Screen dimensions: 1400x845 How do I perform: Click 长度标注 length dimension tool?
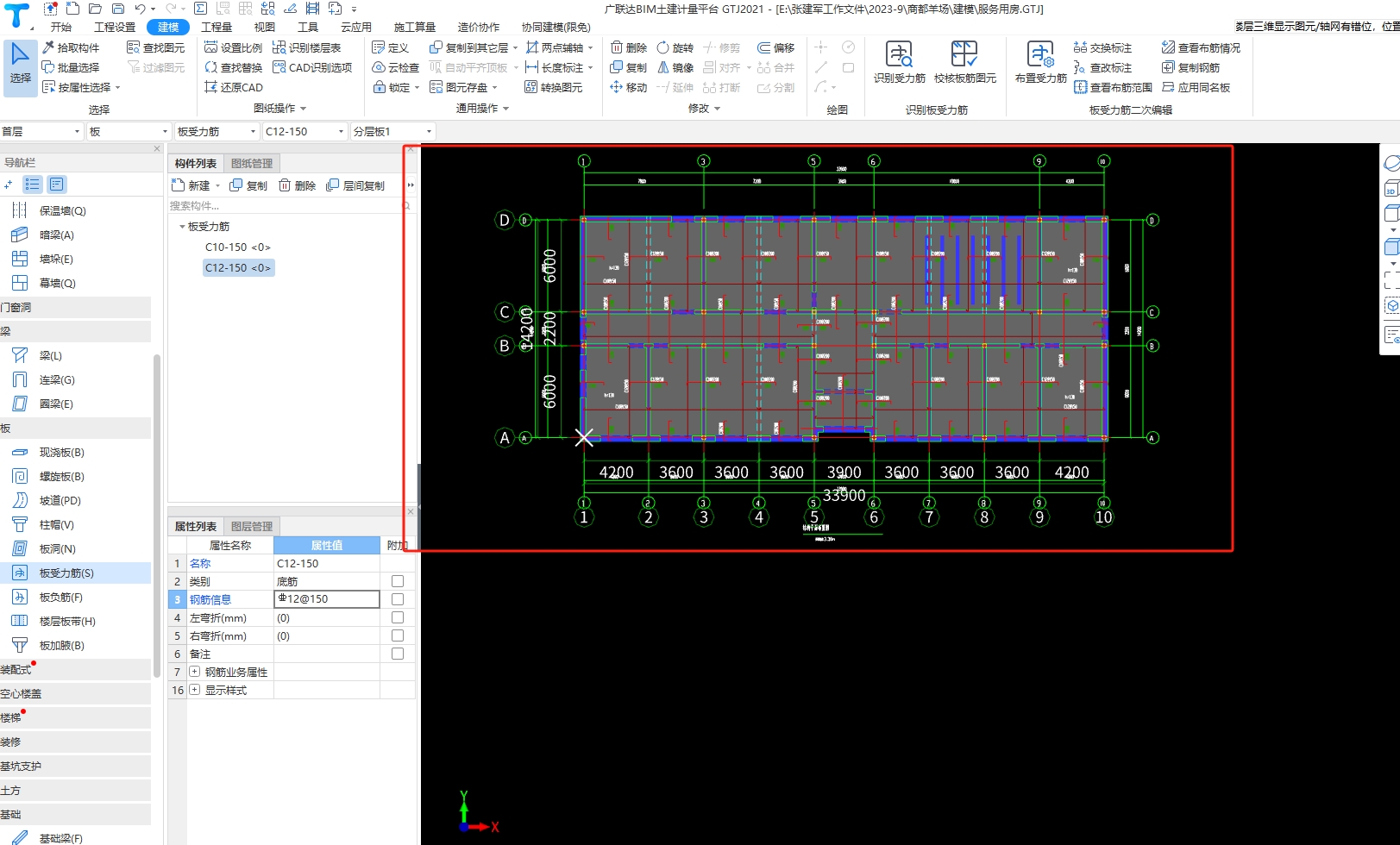click(555, 67)
